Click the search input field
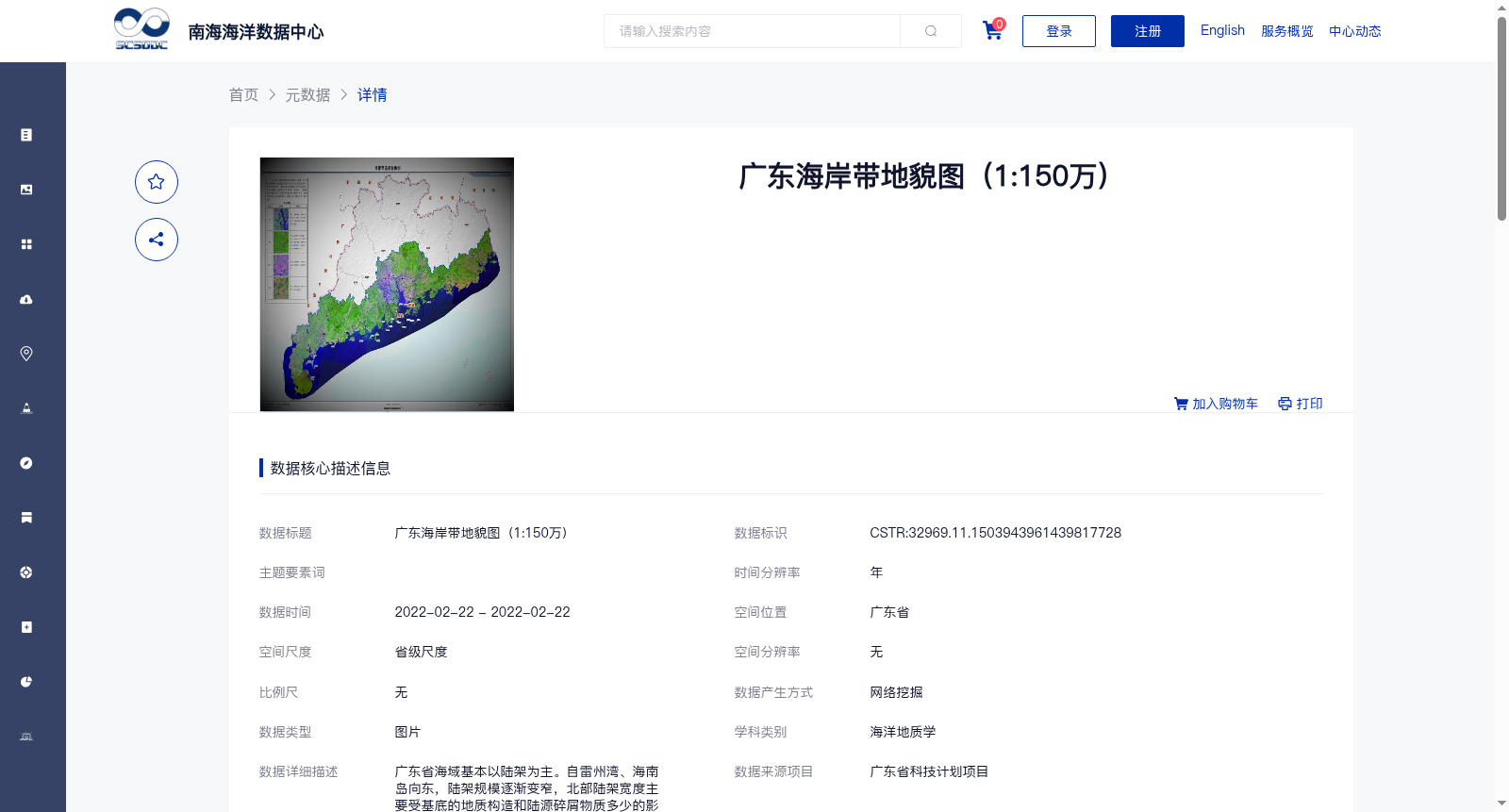This screenshot has width=1509, height=812. pyautogui.click(x=752, y=31)
